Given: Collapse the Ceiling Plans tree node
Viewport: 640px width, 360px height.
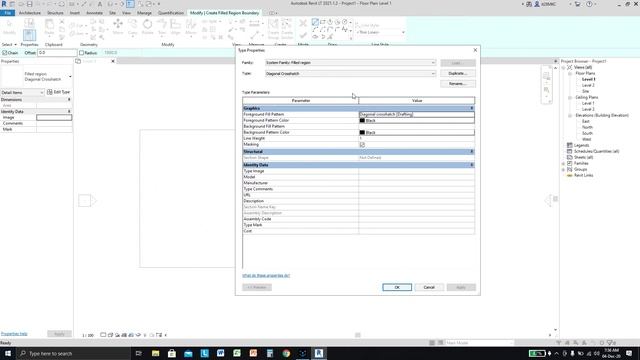Looking at the screenshot, I should [570, 98].
